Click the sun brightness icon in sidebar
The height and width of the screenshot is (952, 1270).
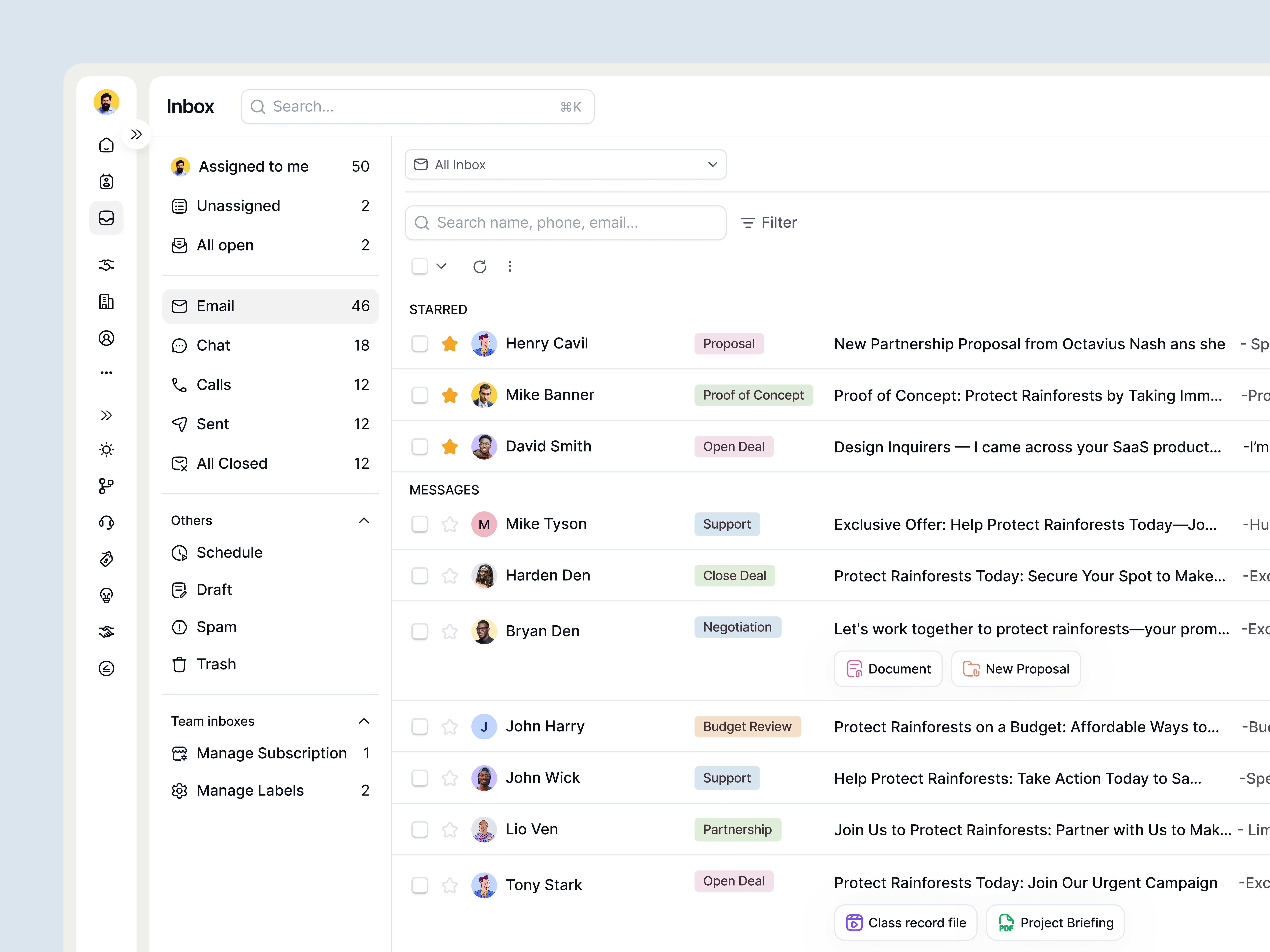[106, 450]
